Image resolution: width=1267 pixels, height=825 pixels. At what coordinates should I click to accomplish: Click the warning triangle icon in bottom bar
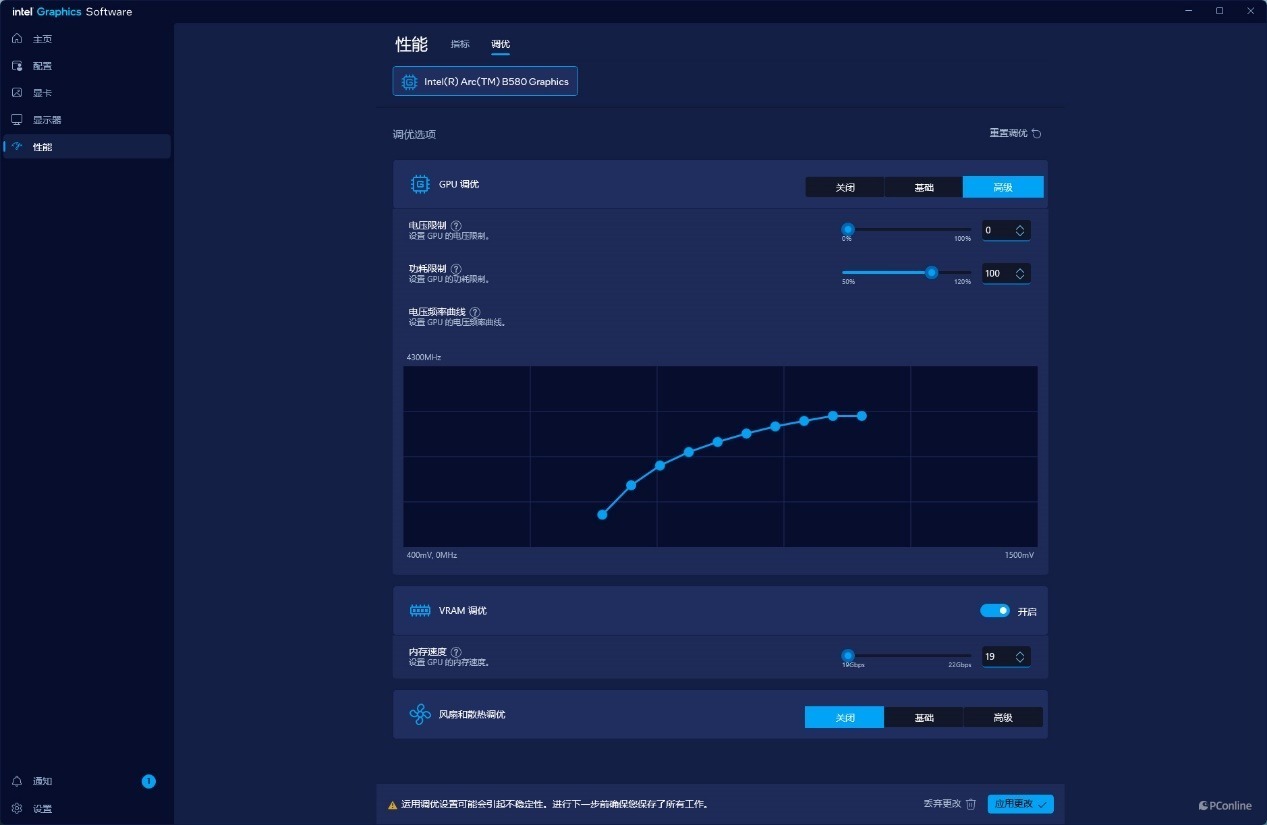[x=393, y=804]
